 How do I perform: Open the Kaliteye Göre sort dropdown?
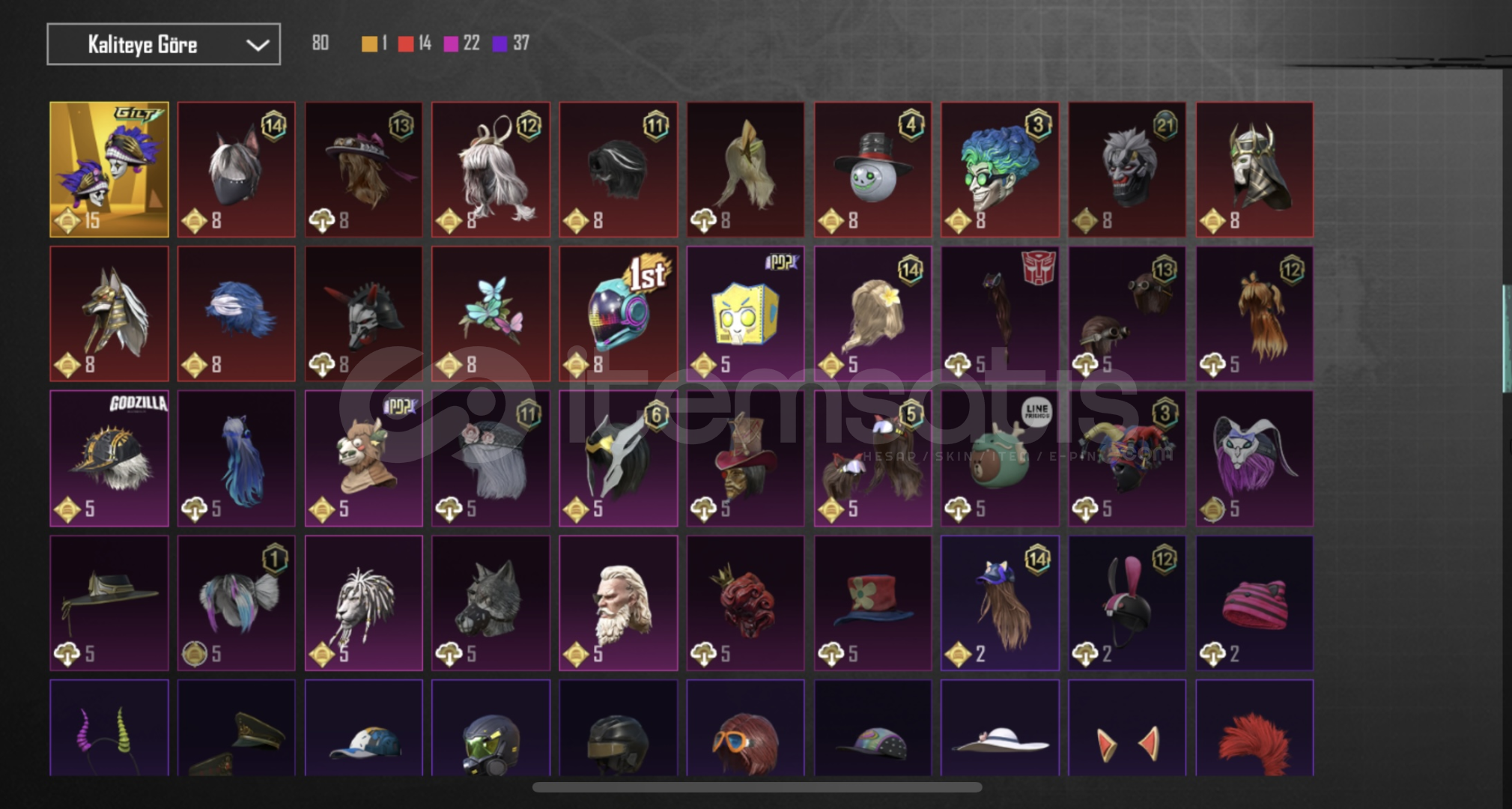point(163,44)
